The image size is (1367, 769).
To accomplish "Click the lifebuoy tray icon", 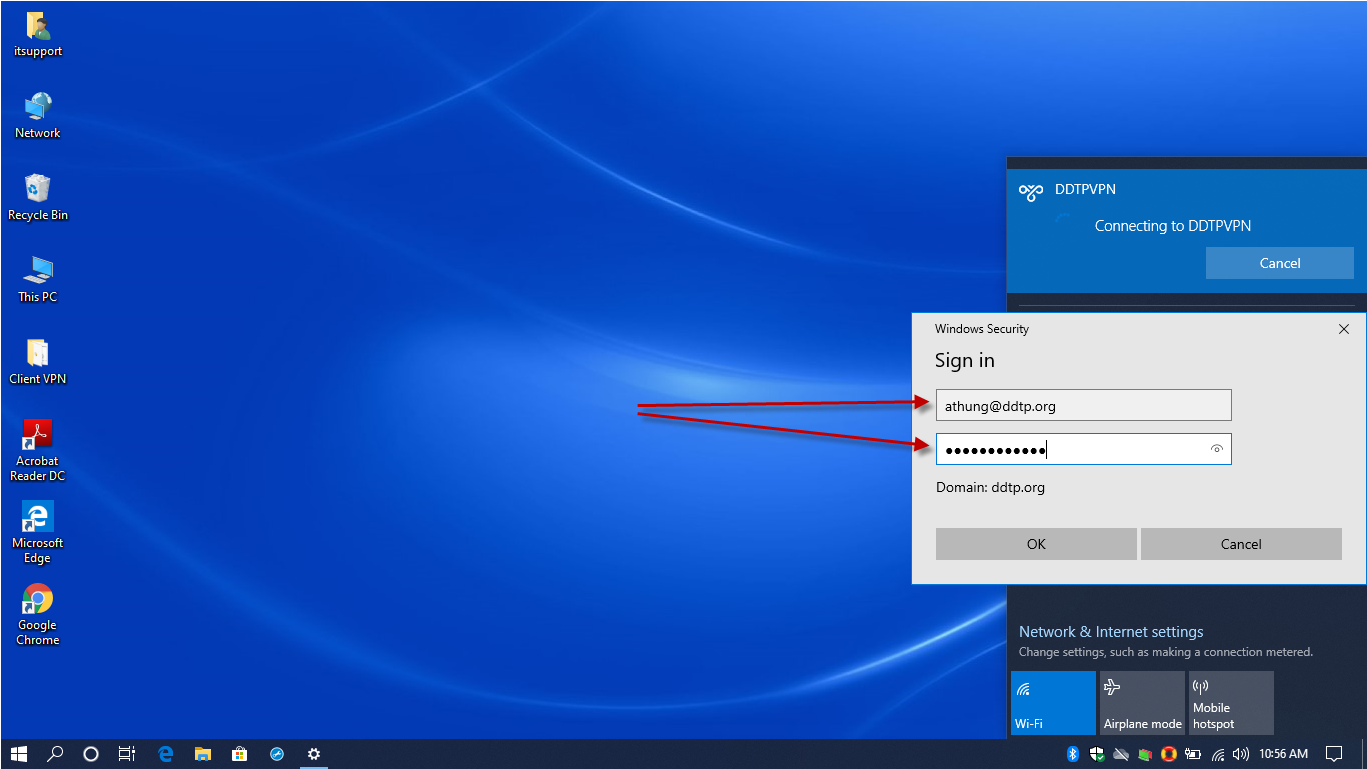I will pyautogui.click(x=1169, y=754).
